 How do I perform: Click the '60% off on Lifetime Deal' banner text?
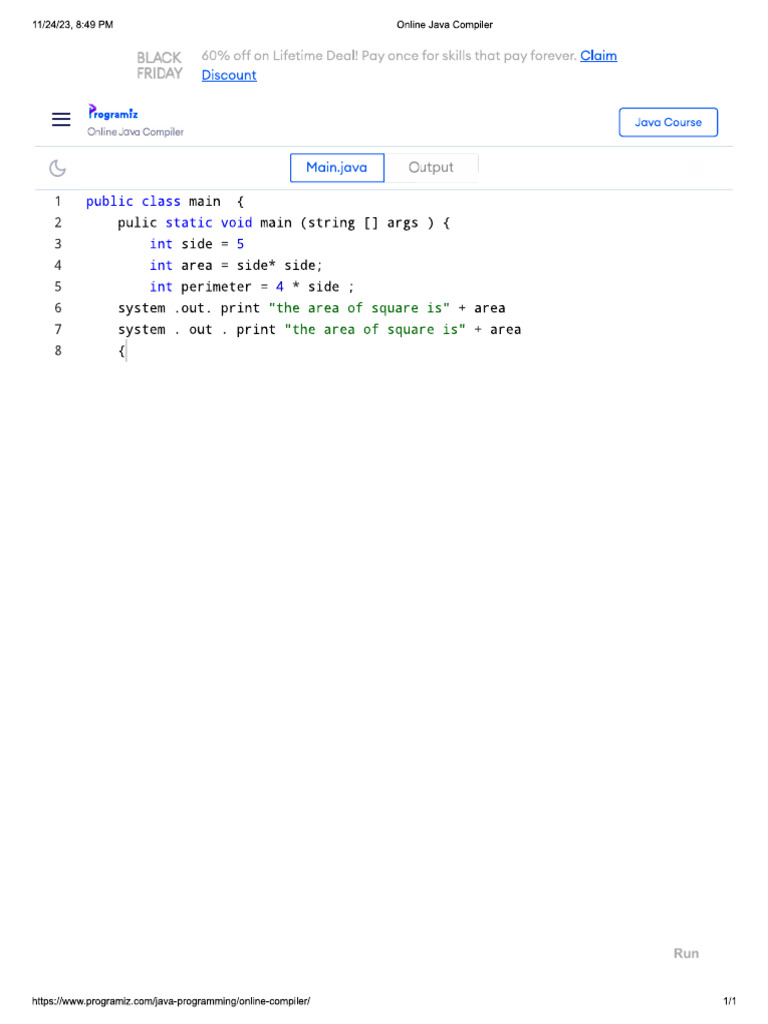389,56
